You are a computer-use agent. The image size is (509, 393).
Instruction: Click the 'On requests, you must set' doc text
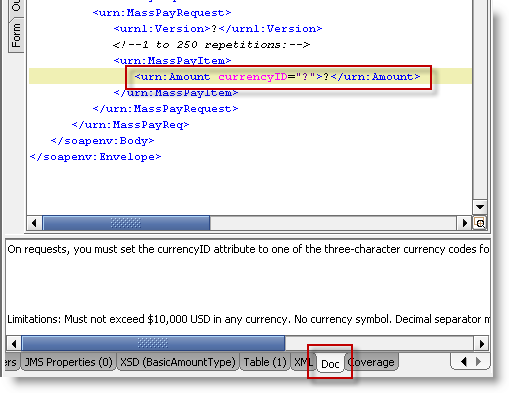pos(248,249)
